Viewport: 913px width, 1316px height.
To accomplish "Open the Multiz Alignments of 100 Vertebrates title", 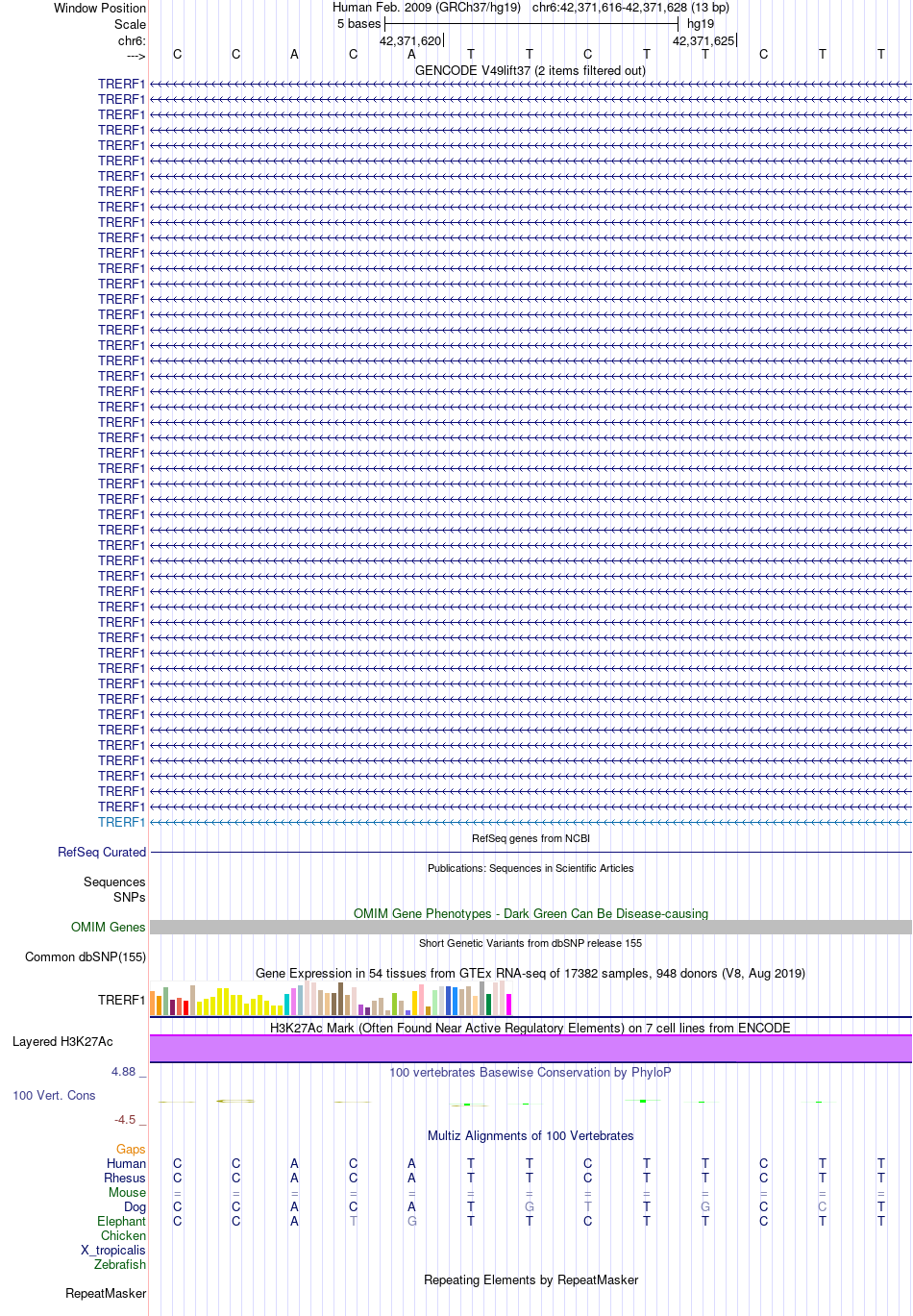I will (x=531, y=1135).
